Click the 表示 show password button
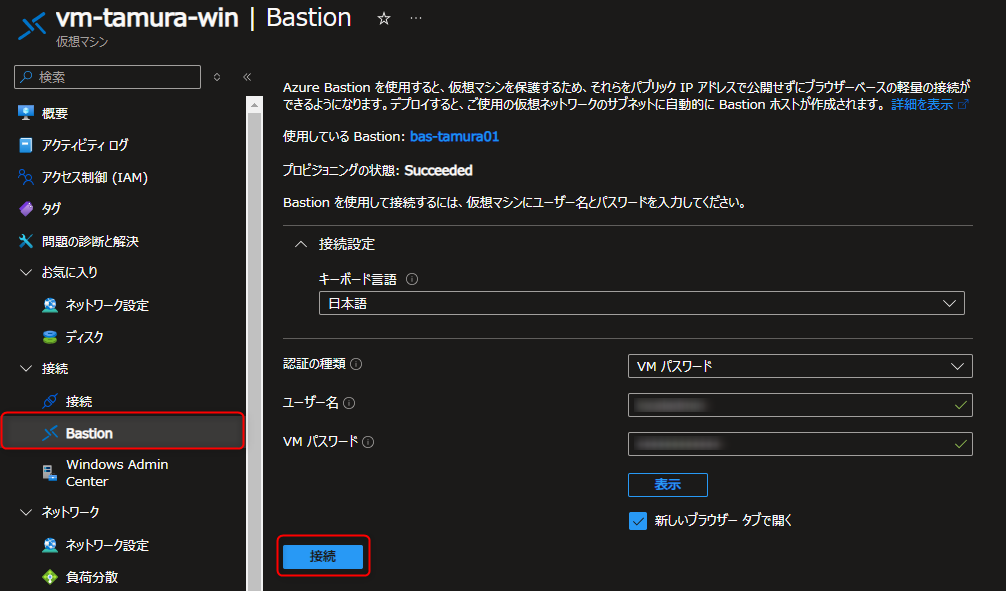This screenshot has height=591, width=1006. (x=667, y=484)
